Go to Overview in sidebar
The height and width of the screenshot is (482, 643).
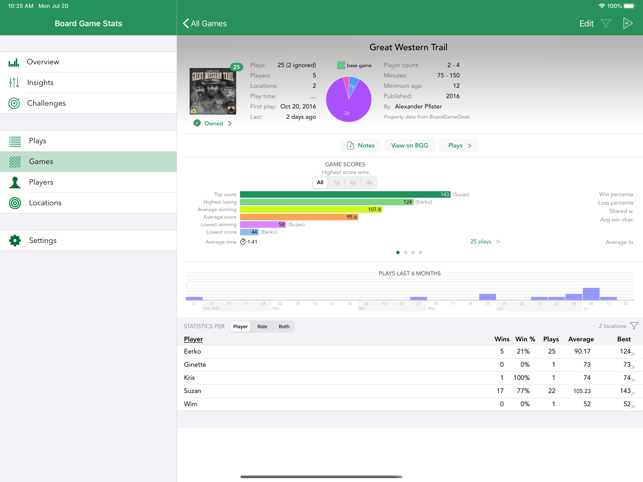pos(88,62)
